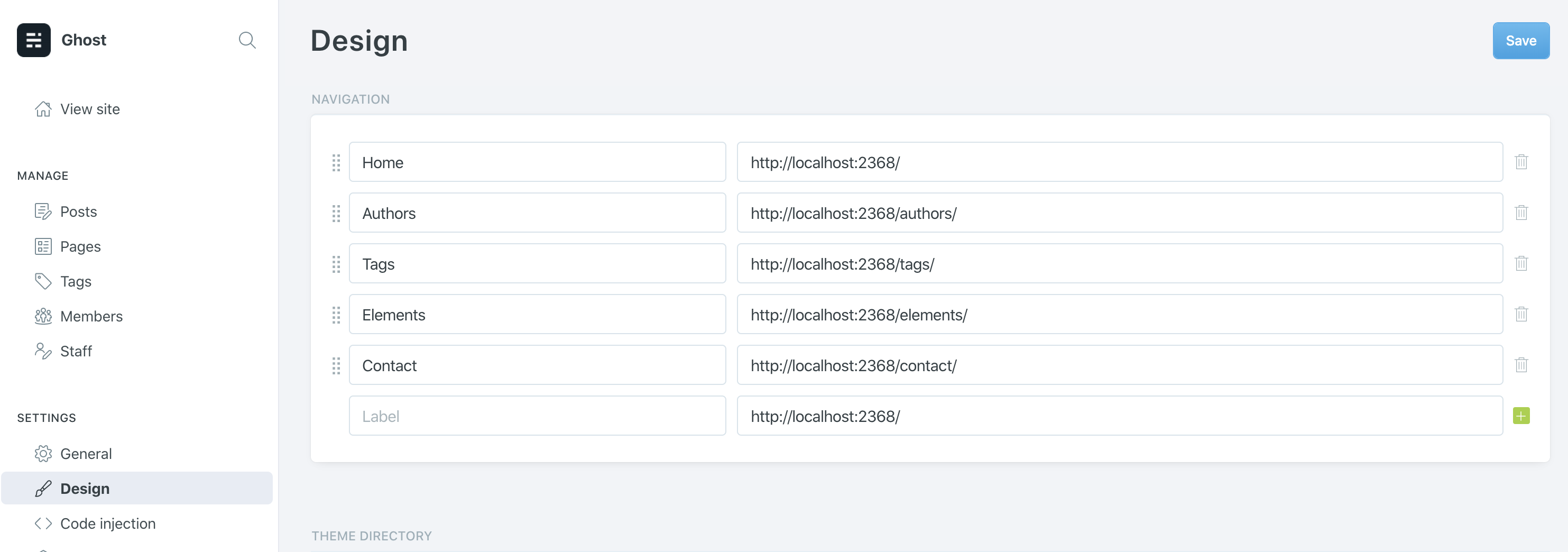Click the empty Label input field
Screen dimensions: 1568x552
tap(537, 416)
